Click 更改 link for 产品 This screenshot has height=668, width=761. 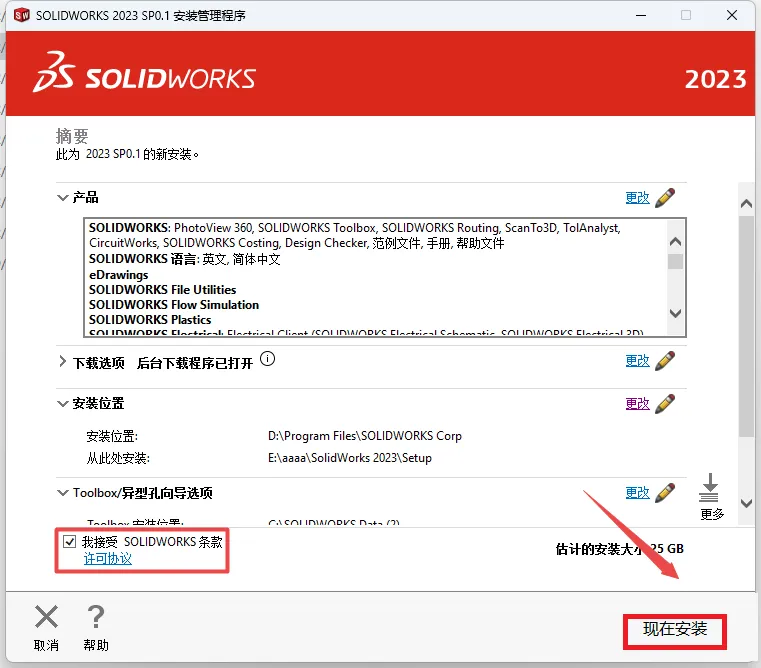click(x=637, y=198)
